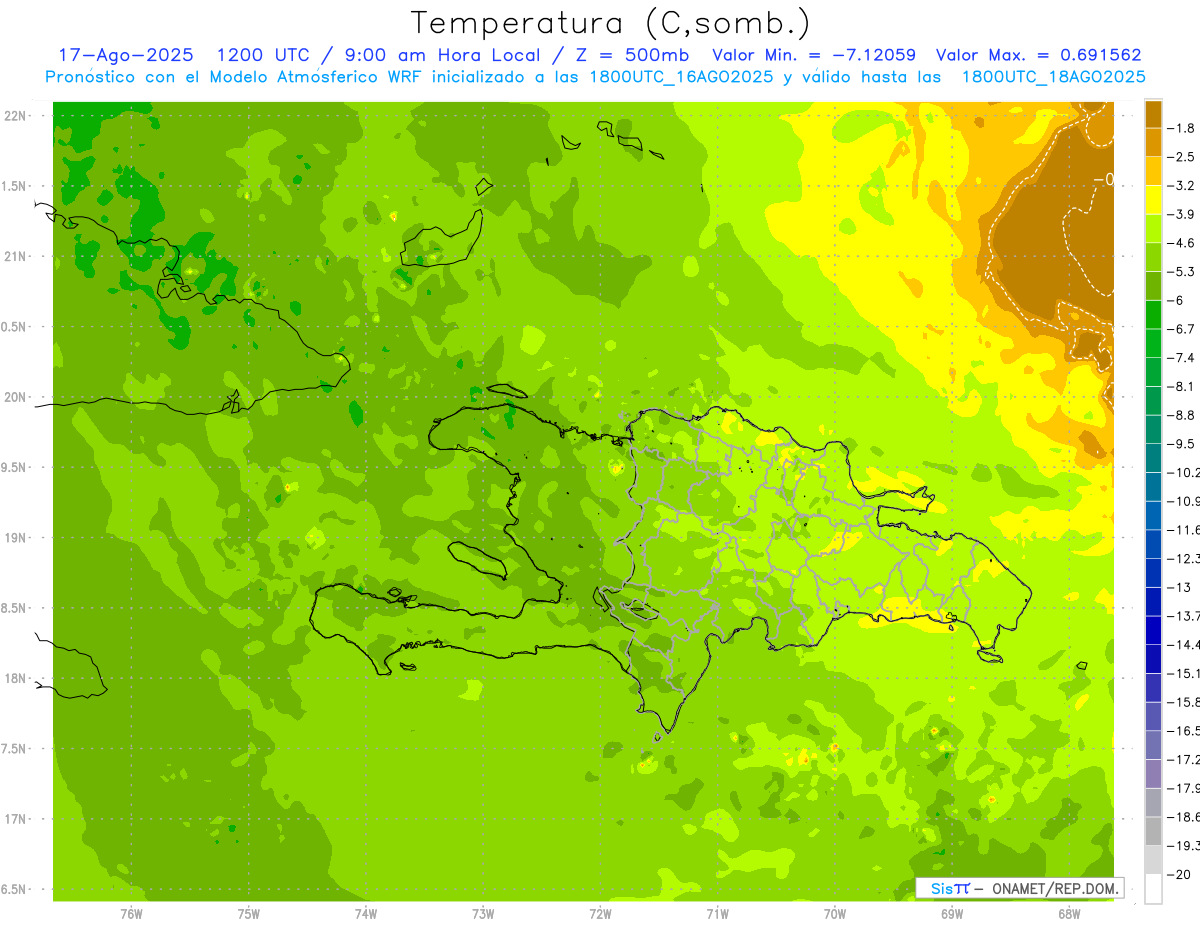Click the '73W' longitude axis label
Viewport: 1200px width, 927px height.
[x=483, y=913]
